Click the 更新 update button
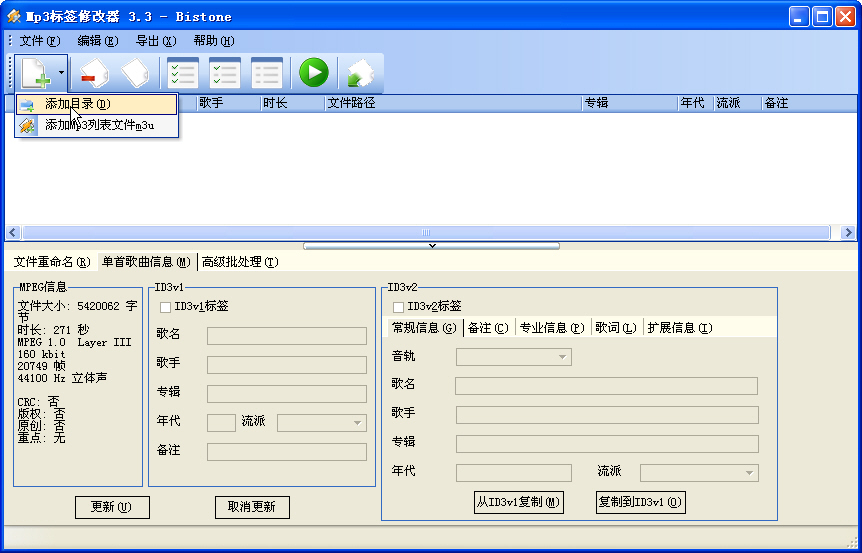The height and width of the screenshot is (553, 862). click(112, 507)
